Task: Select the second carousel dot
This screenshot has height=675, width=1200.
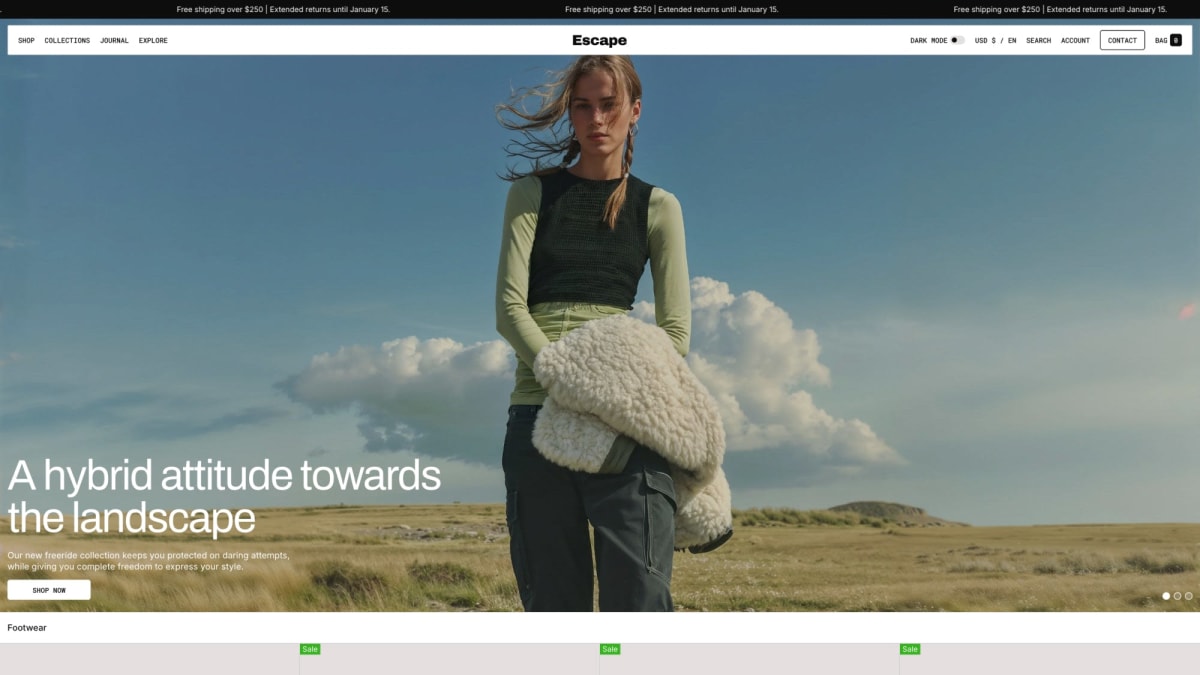Action: tap(1175, 597)
